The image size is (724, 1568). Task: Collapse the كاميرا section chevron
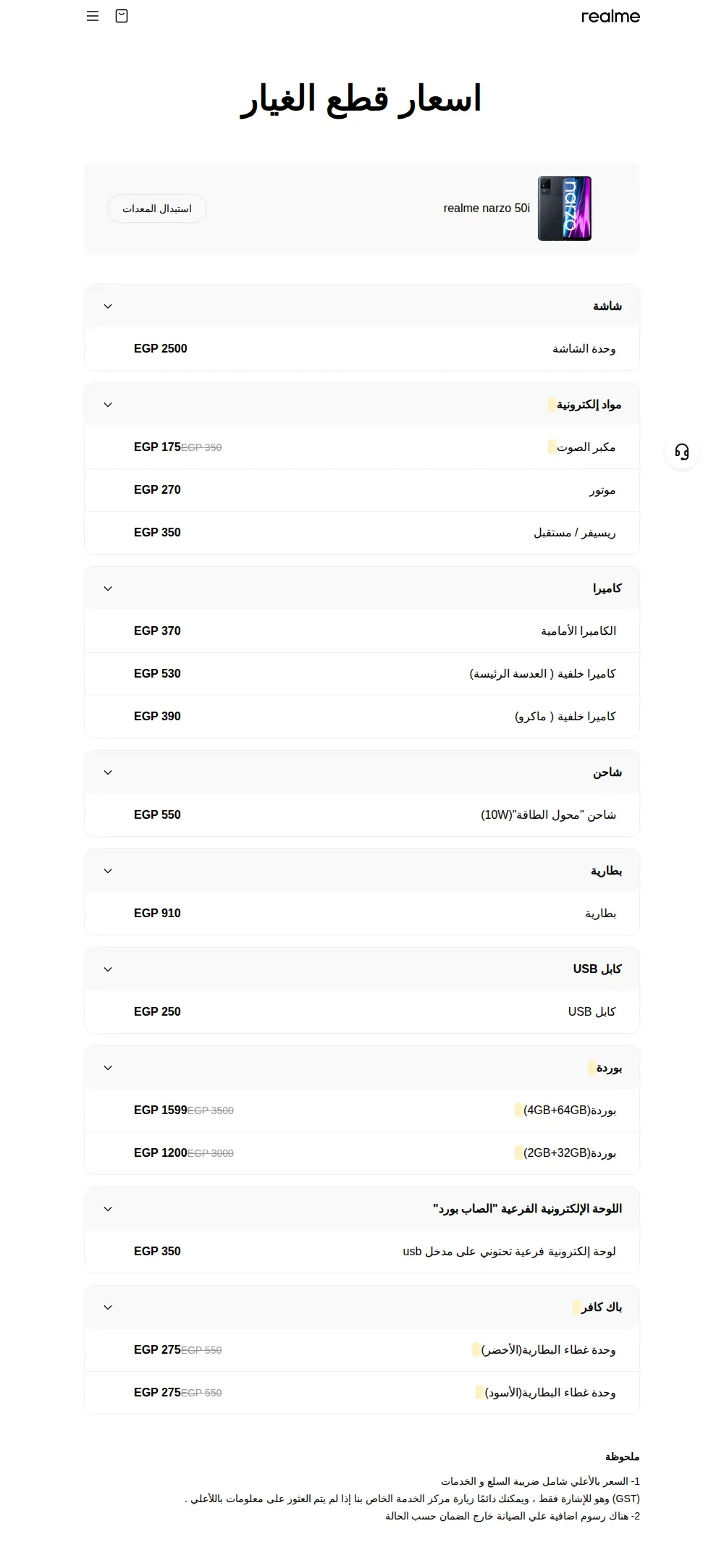coord(108,589)
